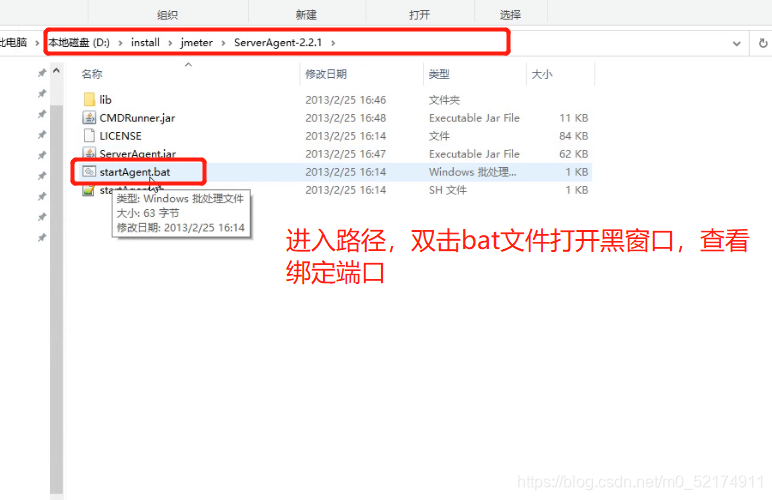Click date 2013/2/25 16:46 of lib
Image resolution: width=772 pixels, height=500 pixels.
click(x=346, y=100)
